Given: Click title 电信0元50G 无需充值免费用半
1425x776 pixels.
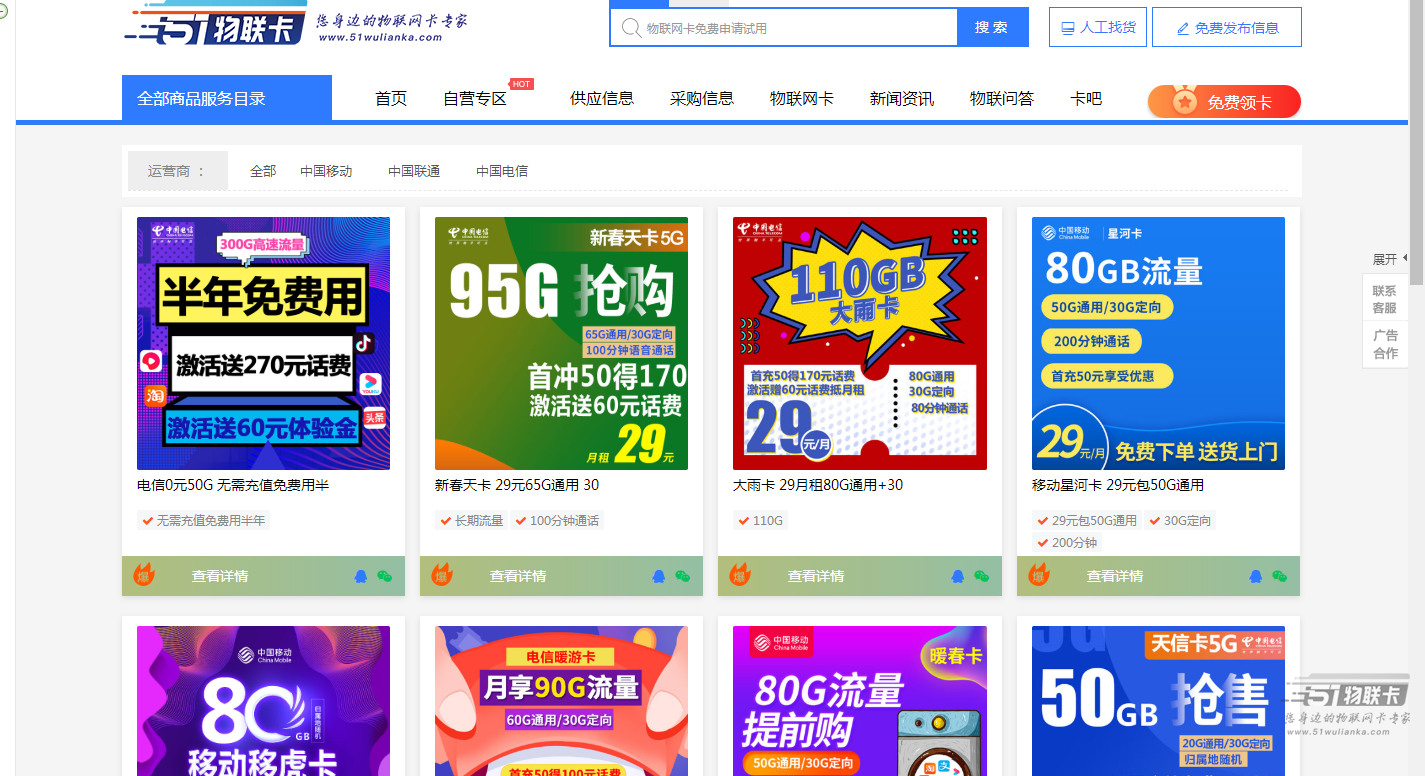Looking at the screenshot, I should click(x=233, y=485).
